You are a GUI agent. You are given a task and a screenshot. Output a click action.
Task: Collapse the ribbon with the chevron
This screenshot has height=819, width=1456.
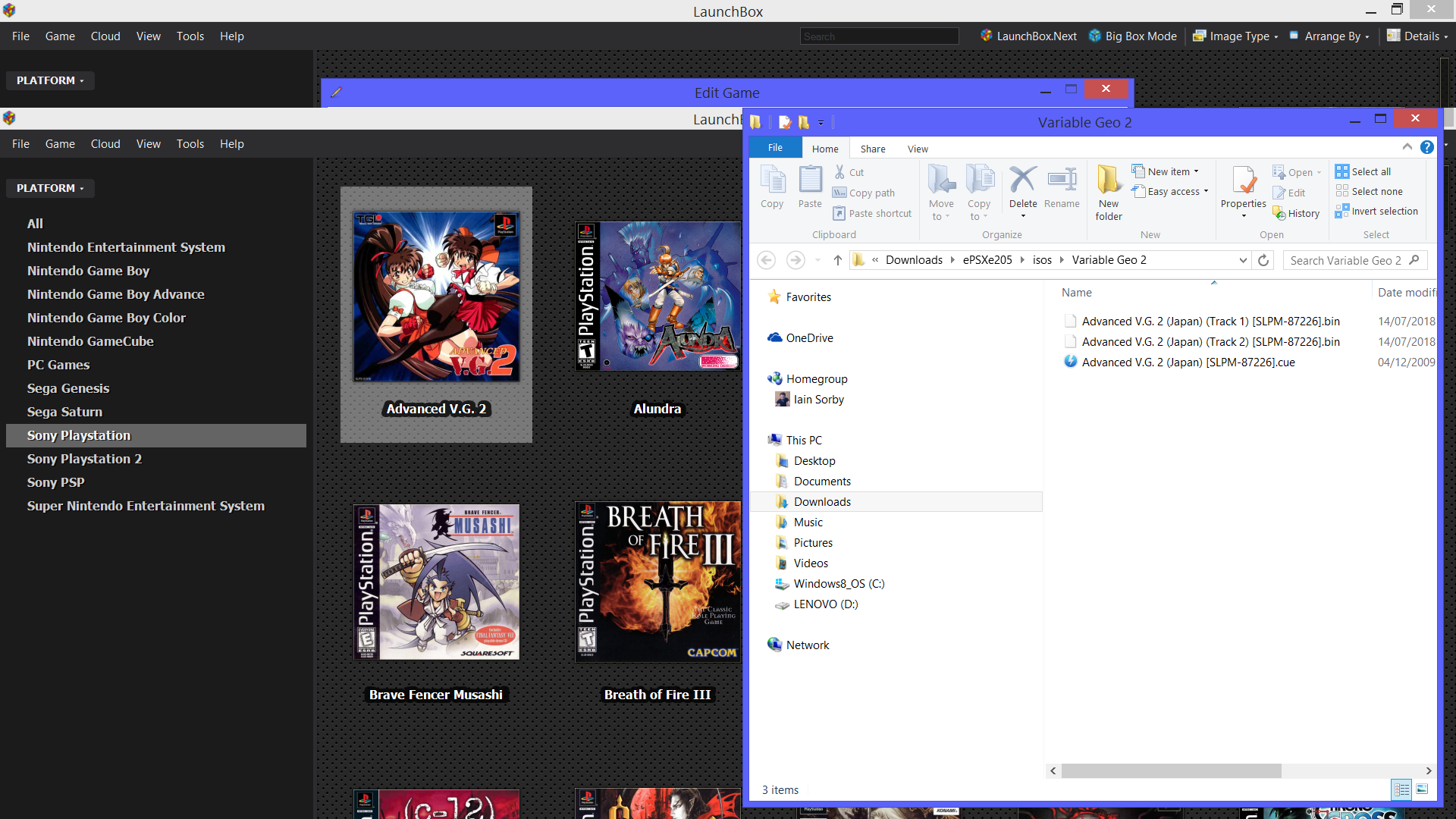[x=1407, y=147]
